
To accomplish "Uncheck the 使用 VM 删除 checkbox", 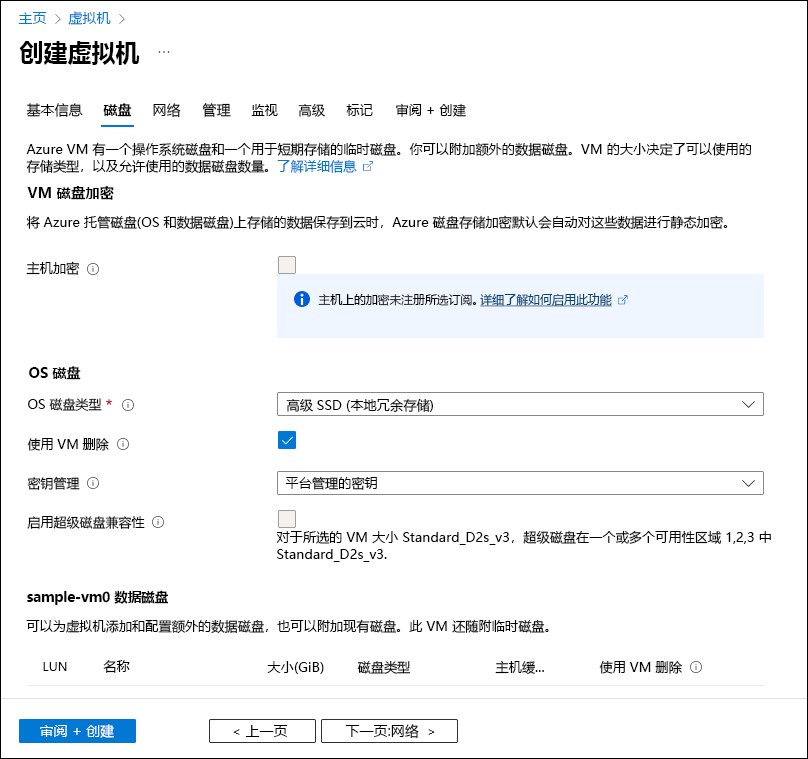I will (x=287, y=440).
